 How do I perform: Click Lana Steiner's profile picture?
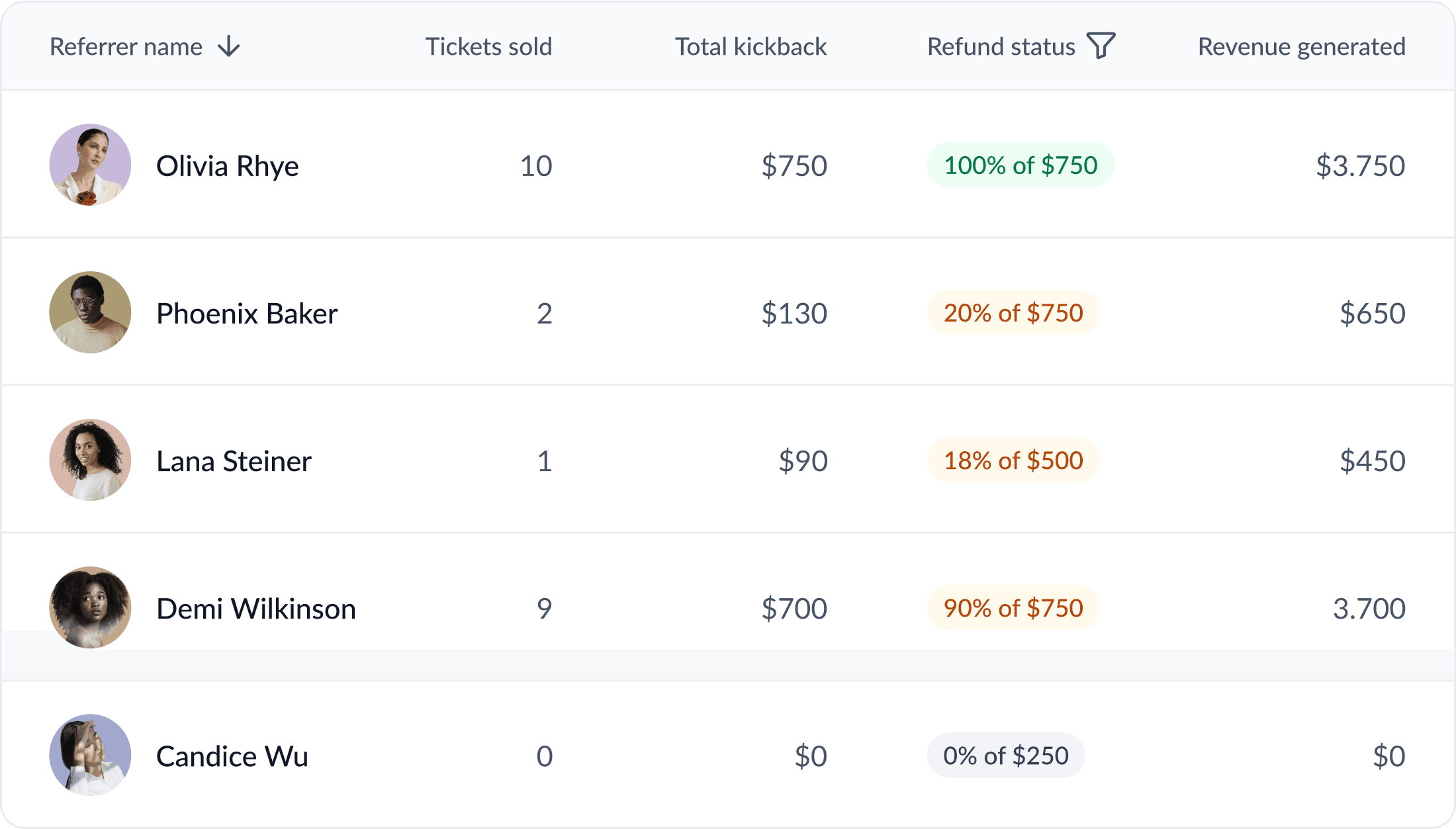(90, 460)
